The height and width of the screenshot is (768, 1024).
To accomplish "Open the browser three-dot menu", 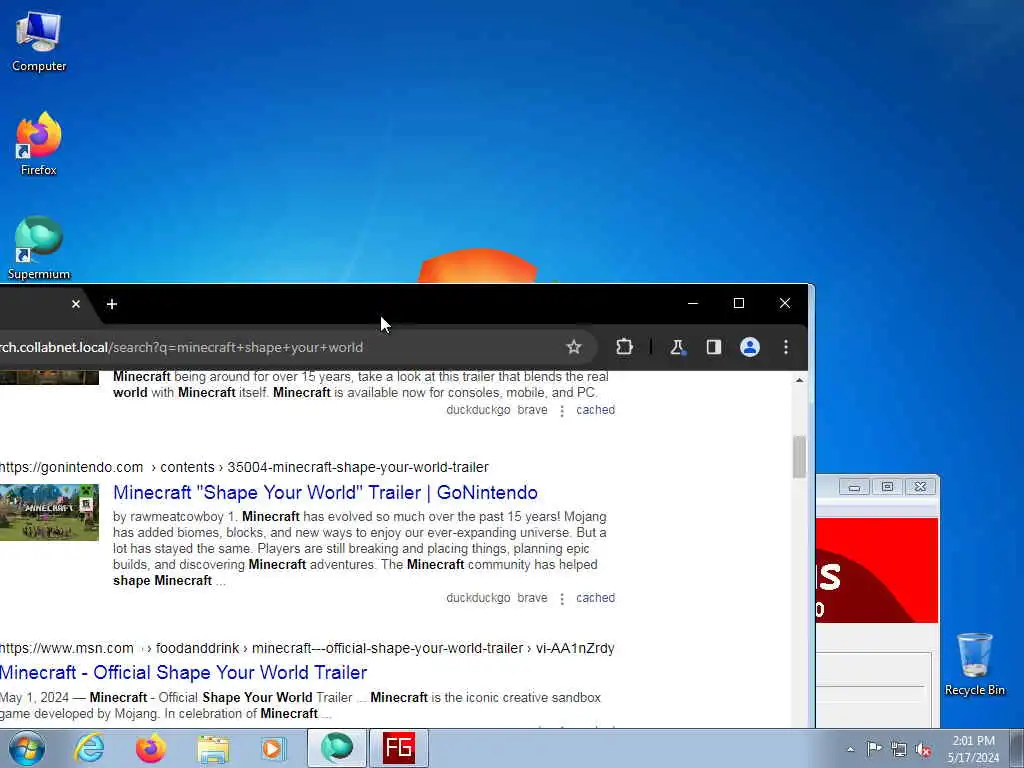I will [x=786, y=347].
